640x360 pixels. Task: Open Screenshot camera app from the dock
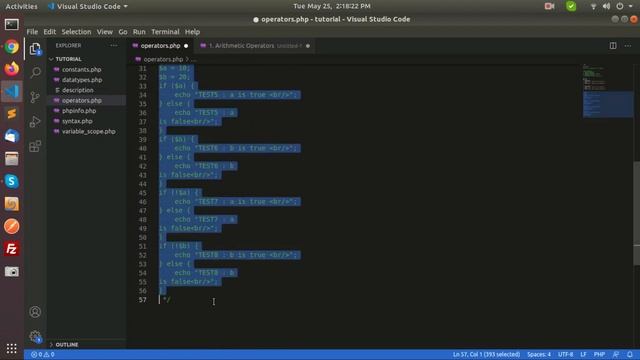11,271
